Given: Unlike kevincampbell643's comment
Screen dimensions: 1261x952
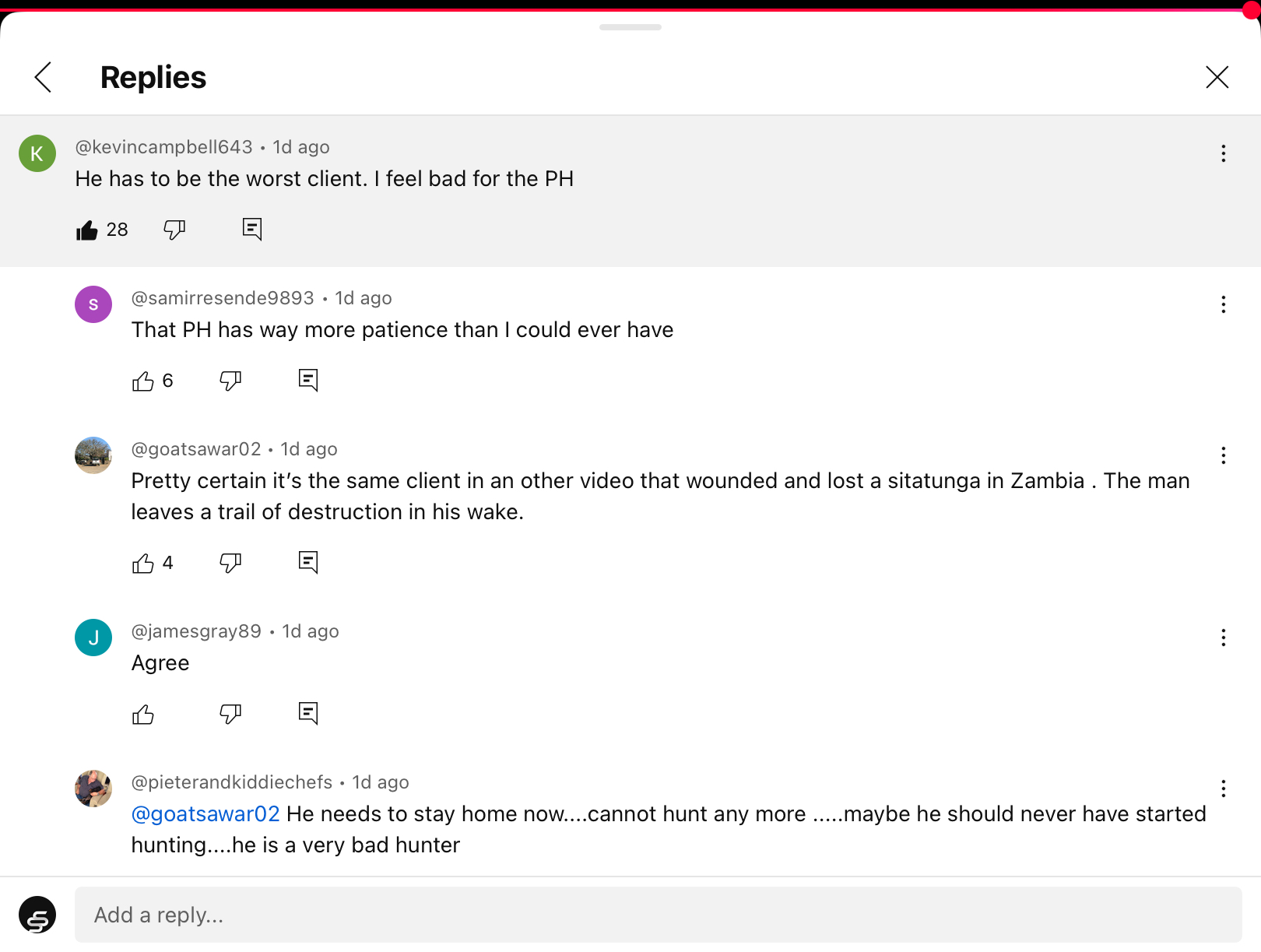Looking at the screenshot, I should click(x=87, y=230).
